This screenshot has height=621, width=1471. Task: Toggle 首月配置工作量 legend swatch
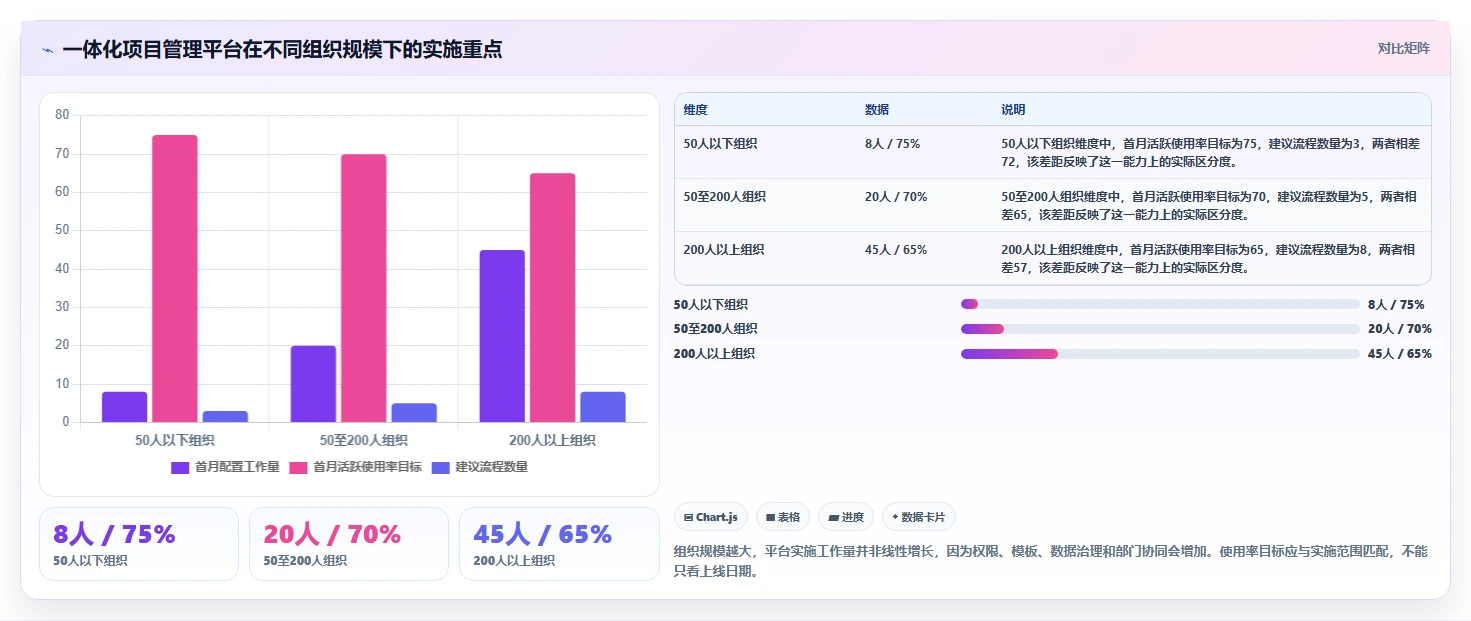pos(180,467)
